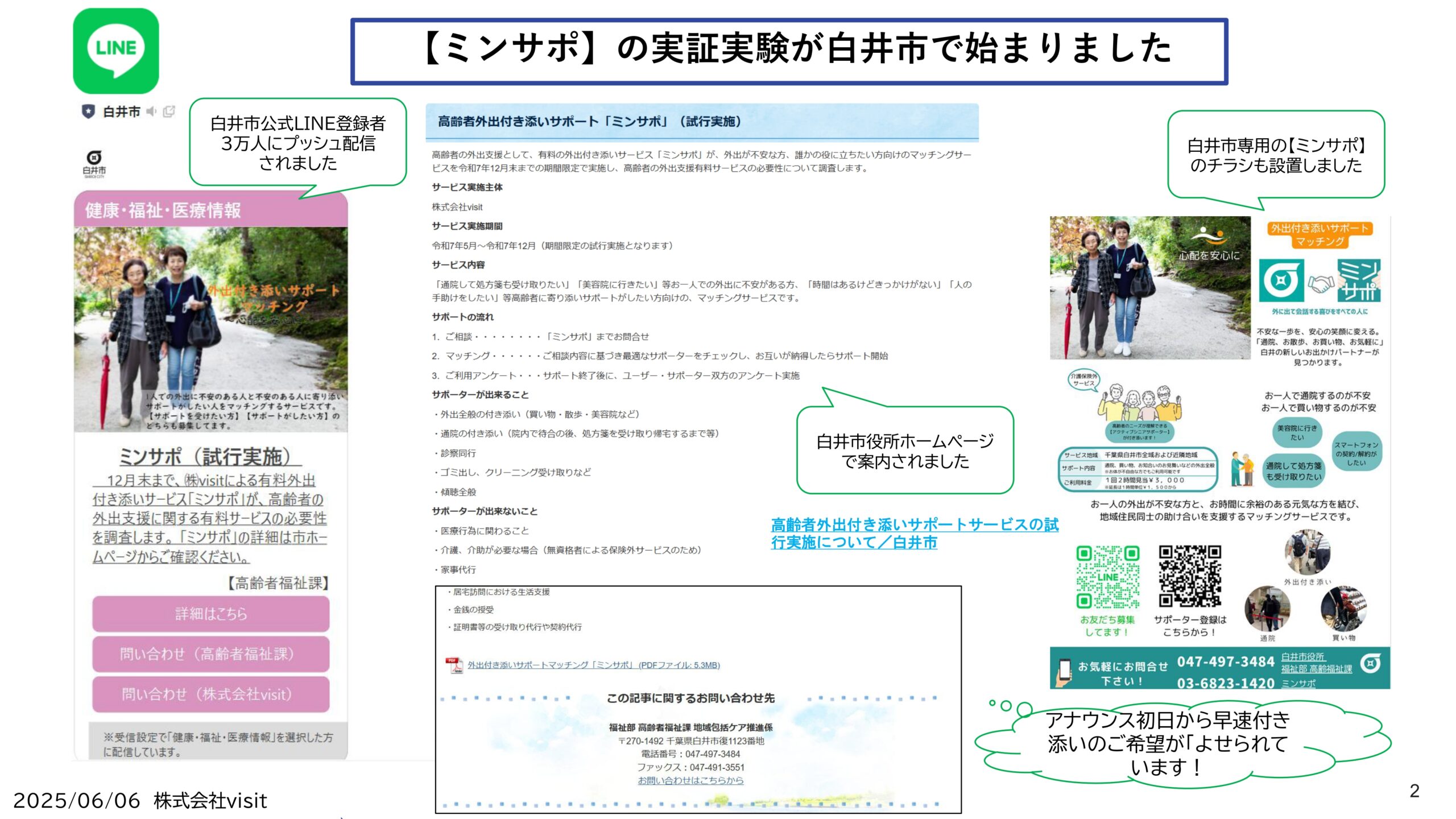Click the ミンサポ(試行実施) message heading
This screenshot has width=1456, height=819.
click(x=210, y=456)
